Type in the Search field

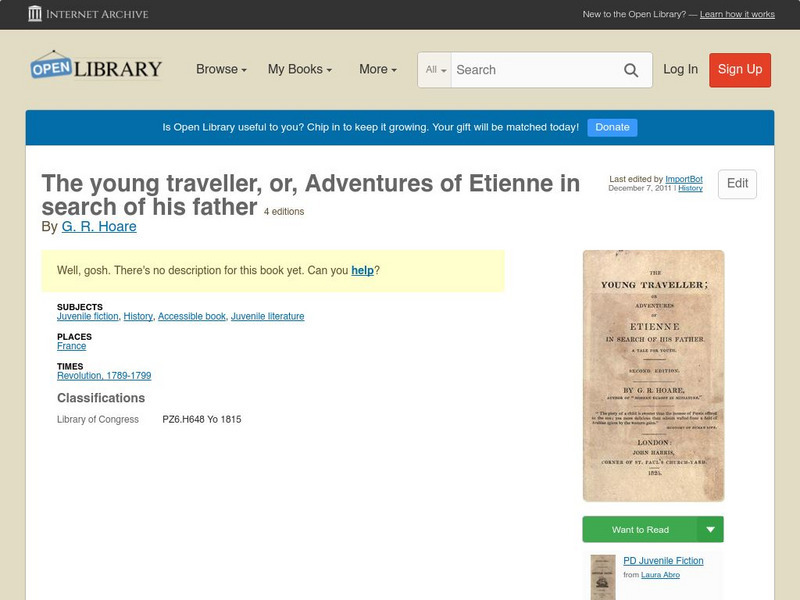[x=535, y=70]
